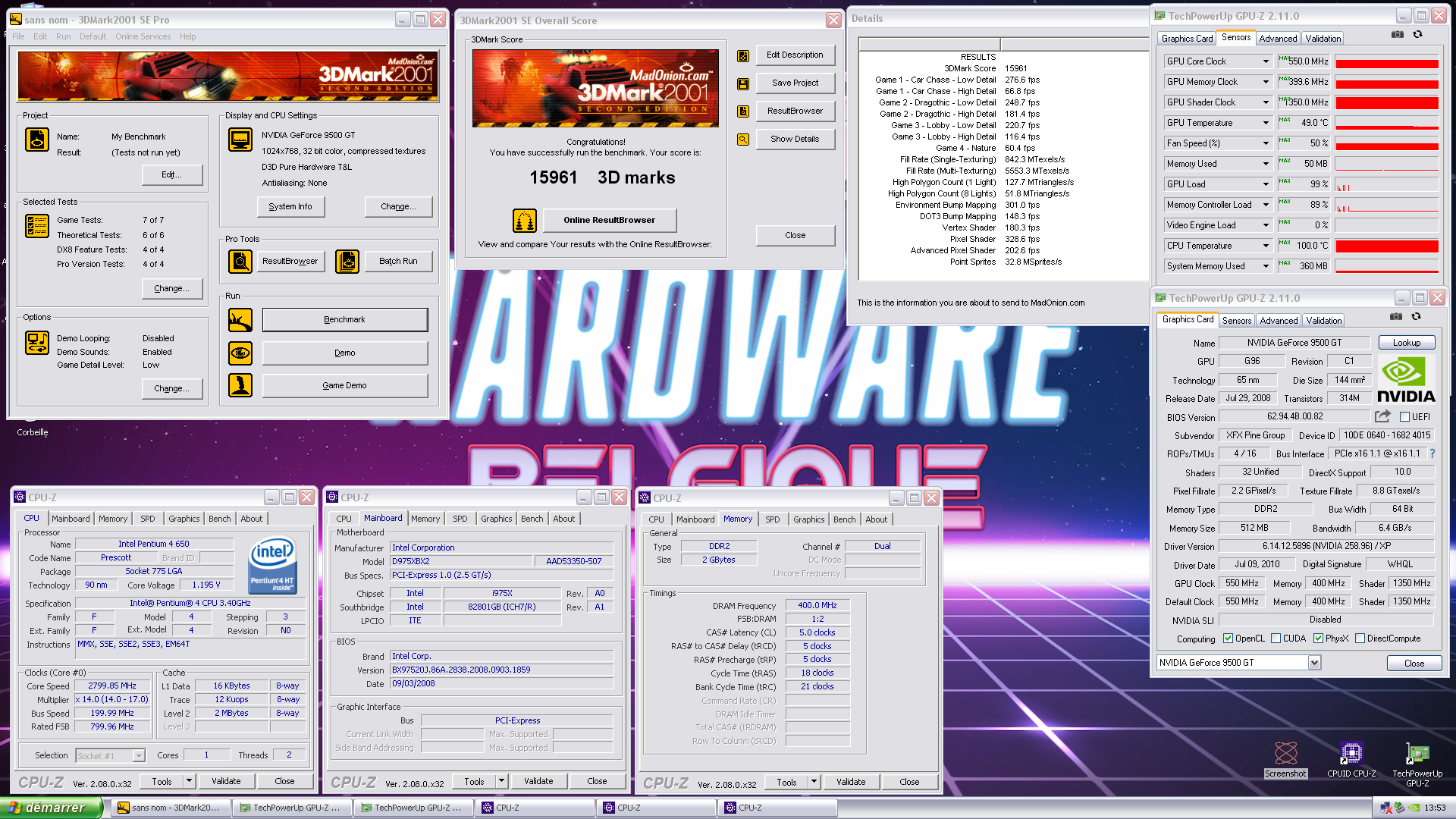This screenshot has height=819, width=1456.
Task: Click the Game Demo icon
Action: click(x=240, y=385)
